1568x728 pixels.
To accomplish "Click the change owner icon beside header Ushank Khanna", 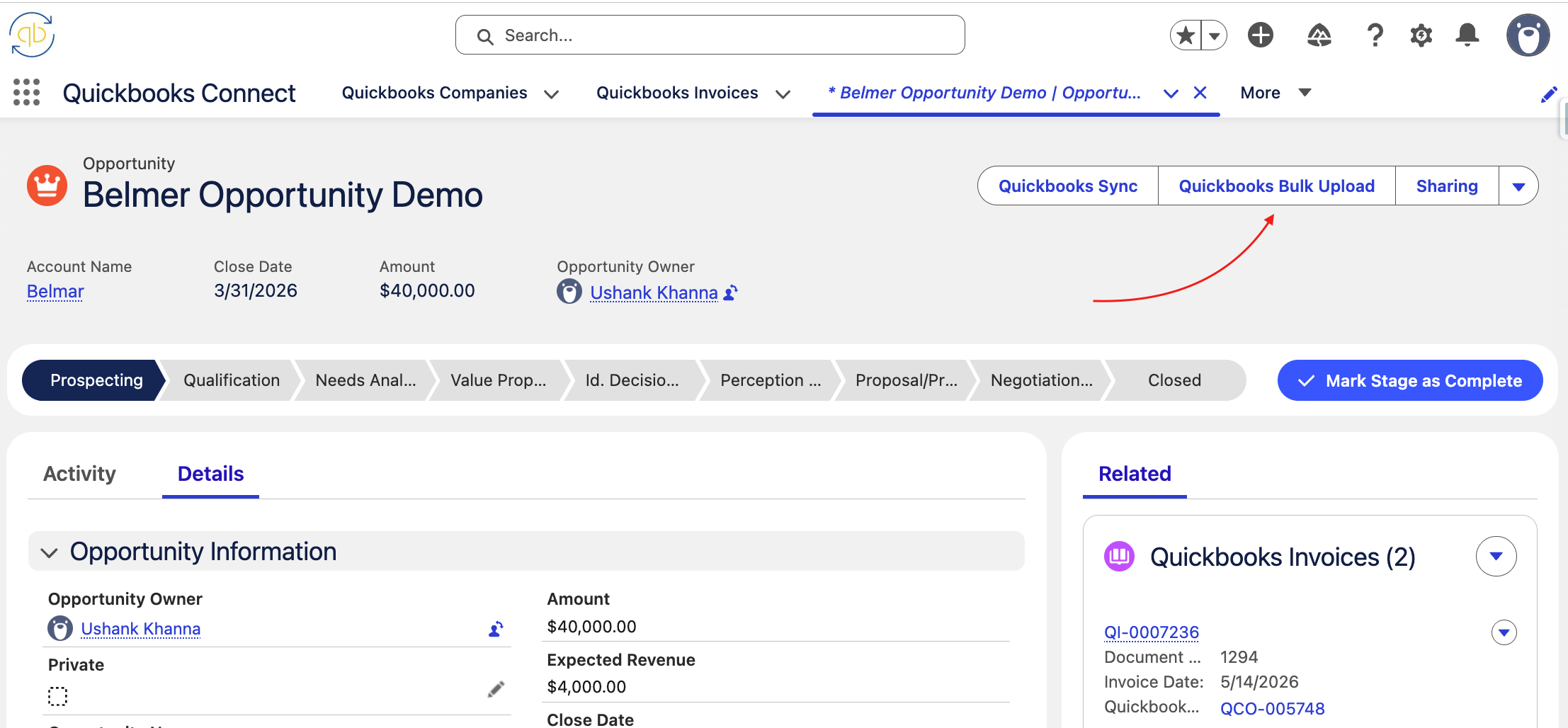I will tap(731, 292).
